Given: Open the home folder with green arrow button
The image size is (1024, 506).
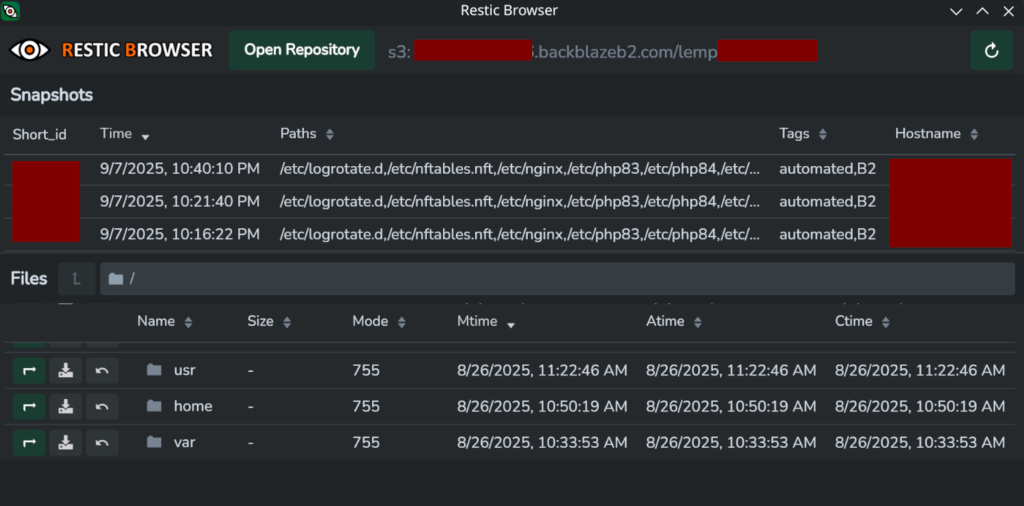Looking at the screenshot, I should pos(29,407).
